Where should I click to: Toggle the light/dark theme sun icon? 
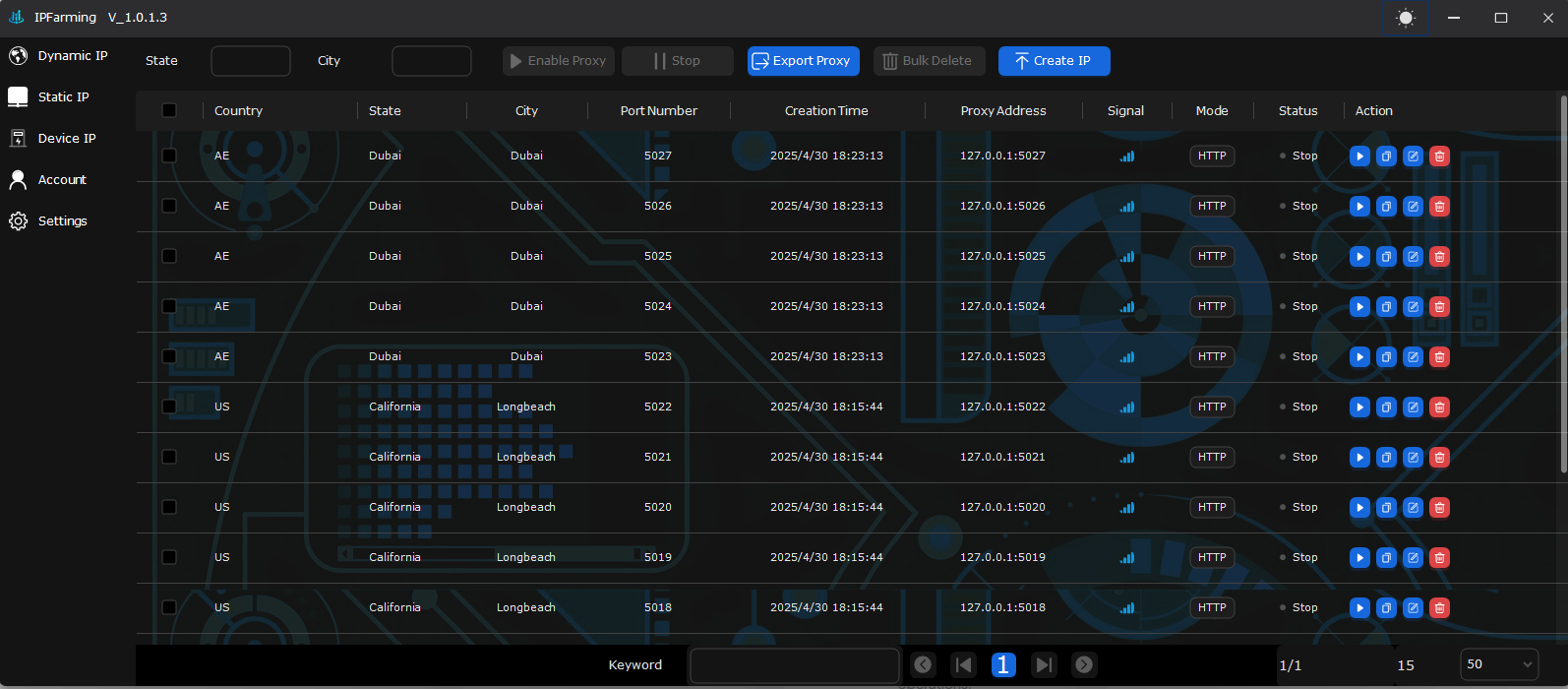pyautogui.click(x=1406, y=18)
